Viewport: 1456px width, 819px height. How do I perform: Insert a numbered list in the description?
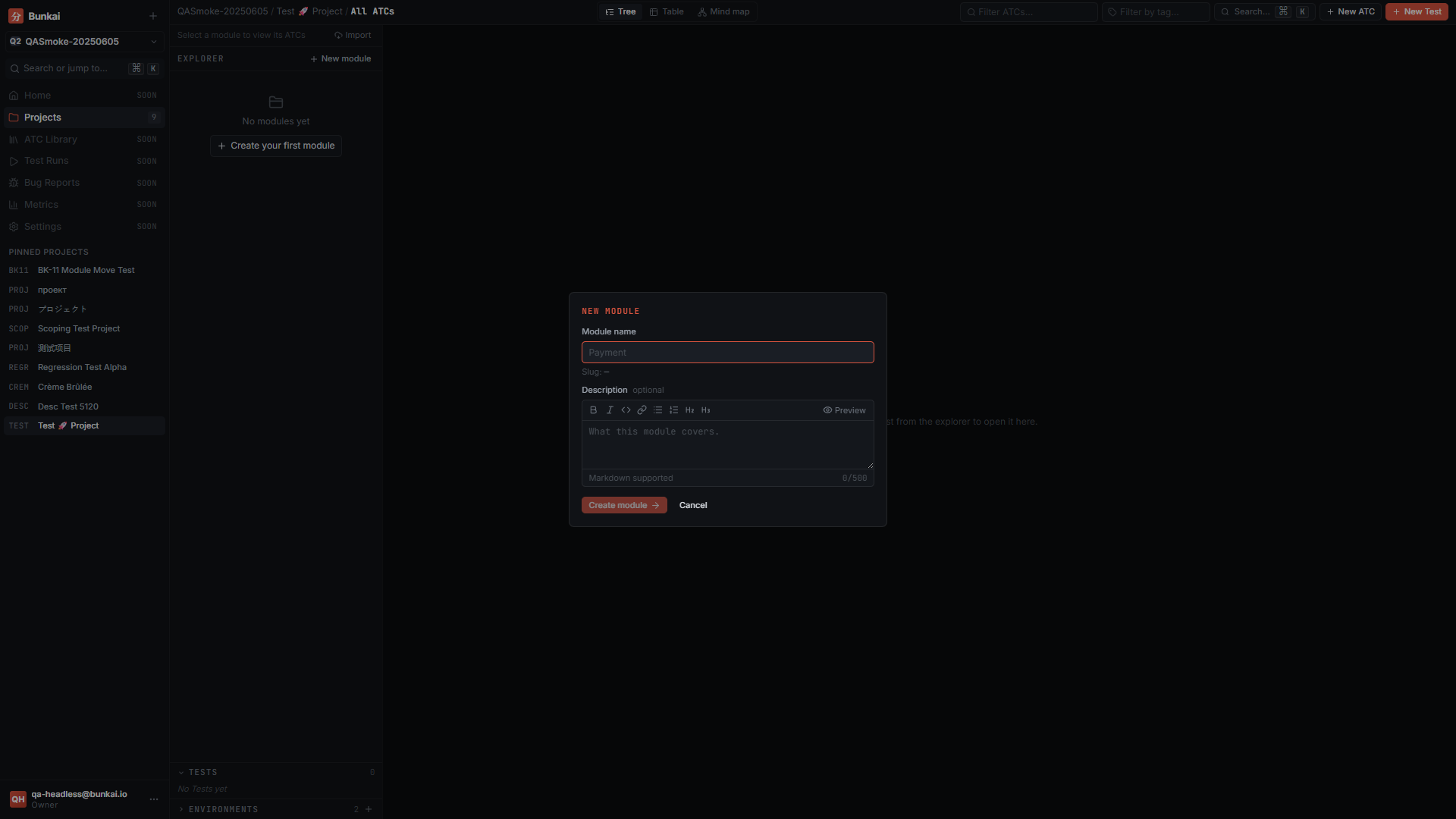(x=673, y=410)
